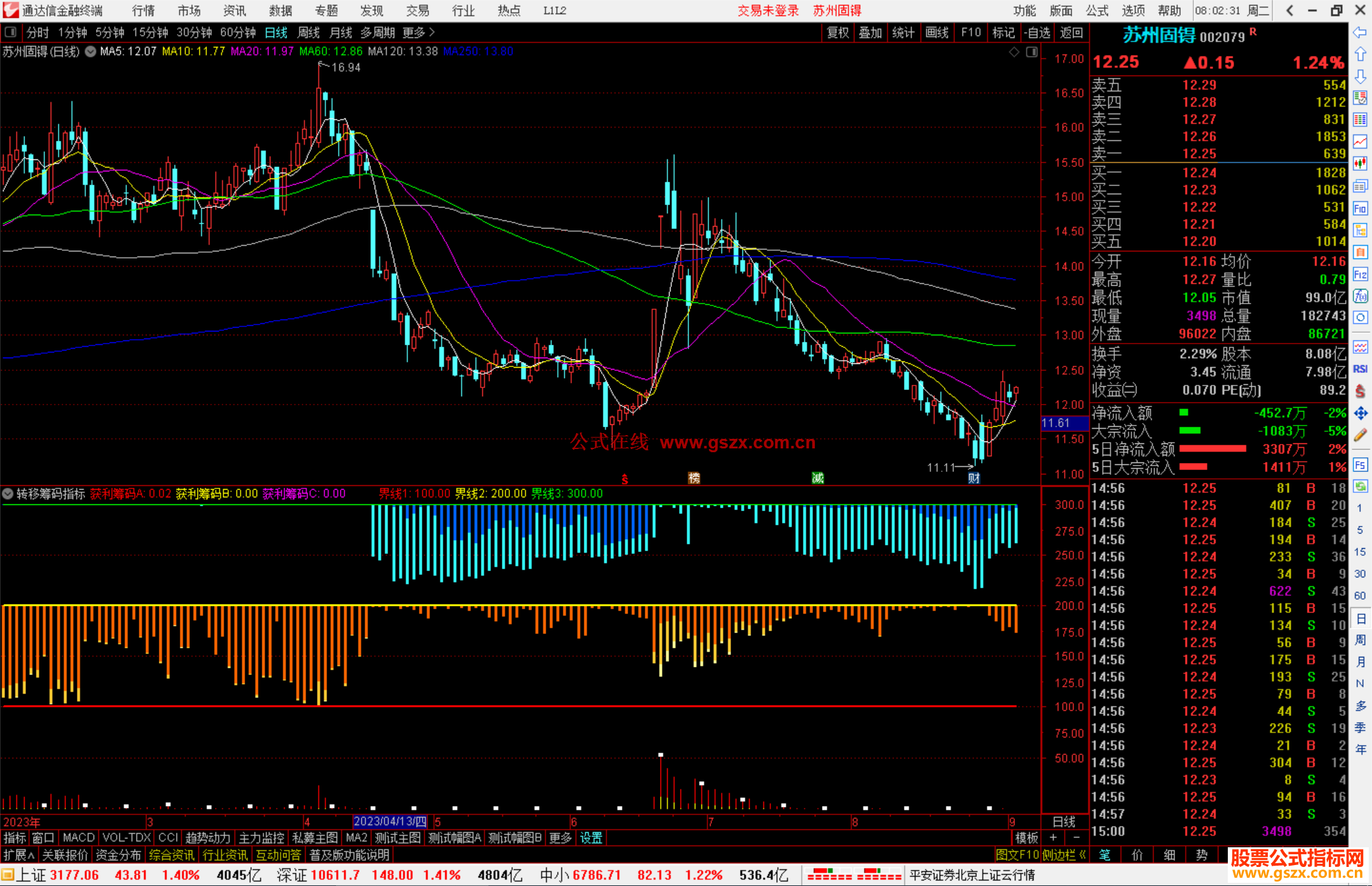1372x886 pixels.
Task: Click the 2023/04/13 date marker on timeline
Action: point(389,821)
